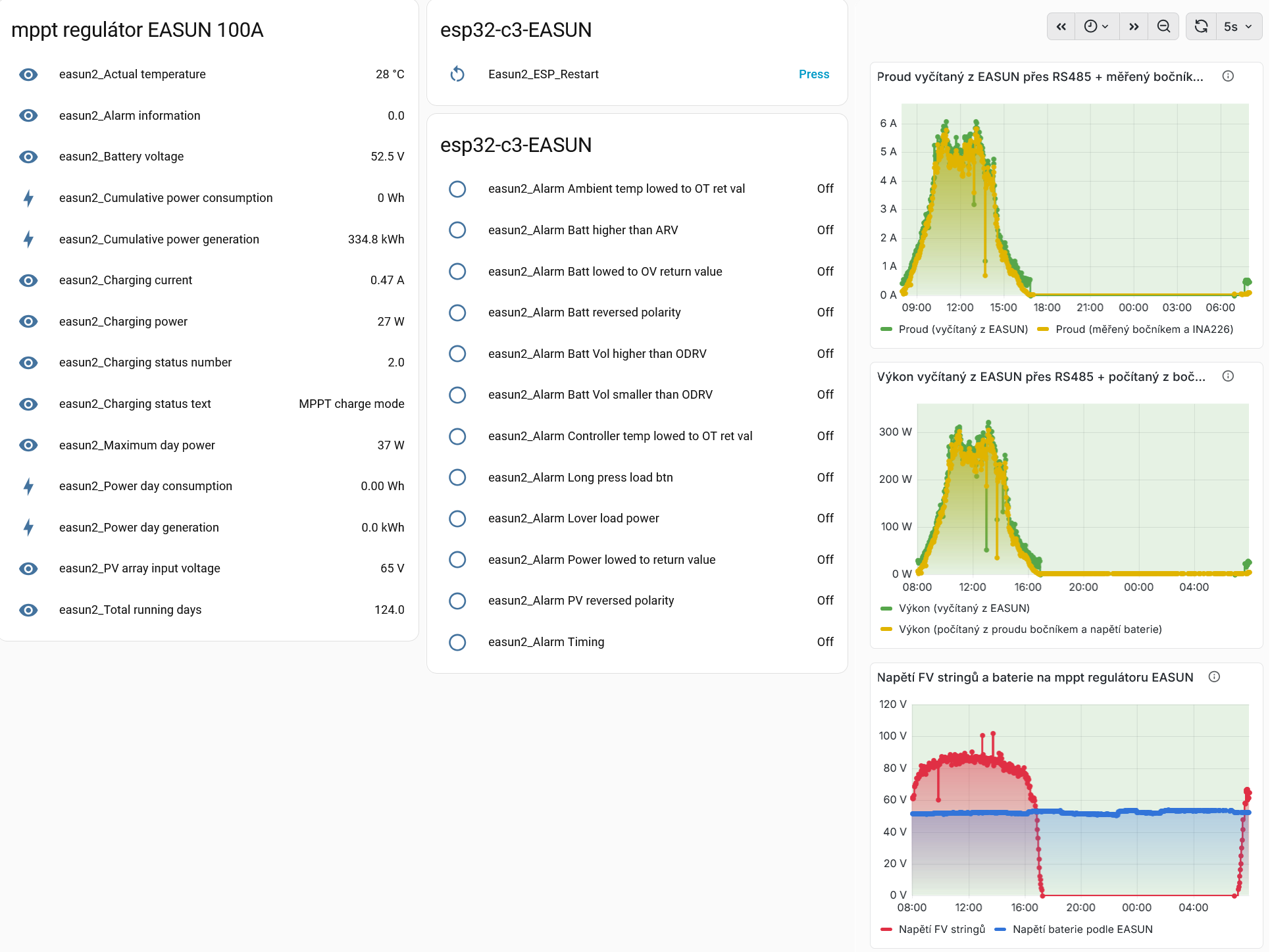Select easun2_Alarm Batt reversed polarity circle
Screen dimensions: 1270x952
point(457,313)
